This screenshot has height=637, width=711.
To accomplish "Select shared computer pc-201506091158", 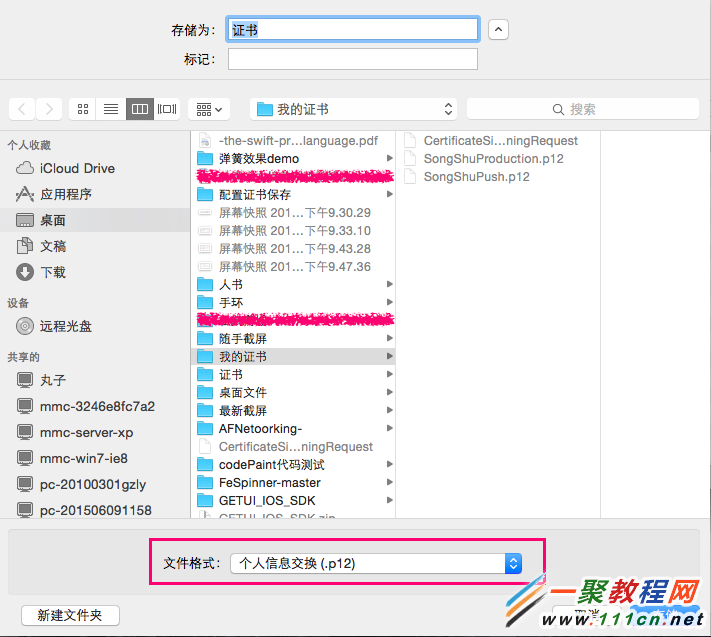I will pos(95,510).
